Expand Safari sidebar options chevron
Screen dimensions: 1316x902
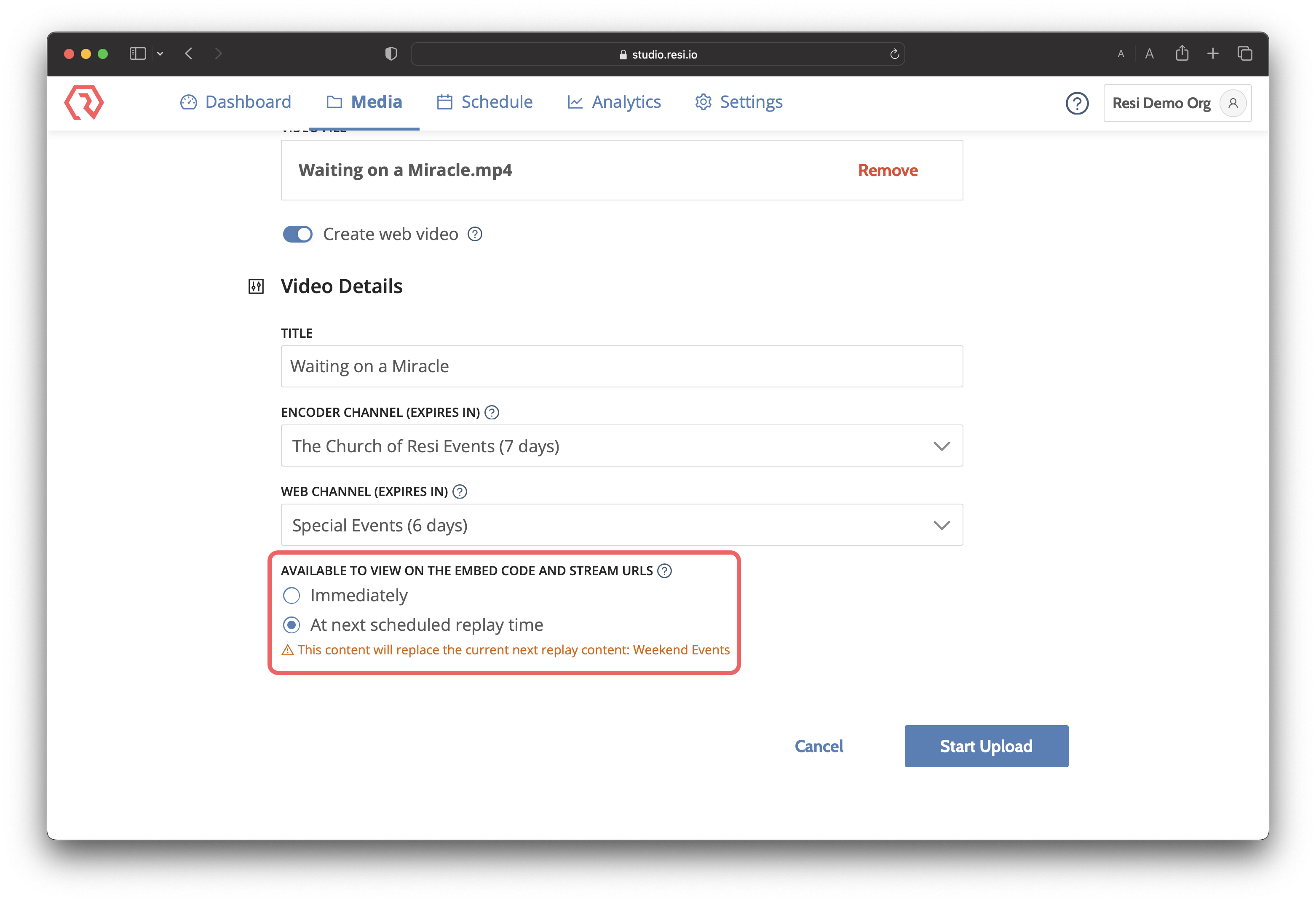point(160,54)
